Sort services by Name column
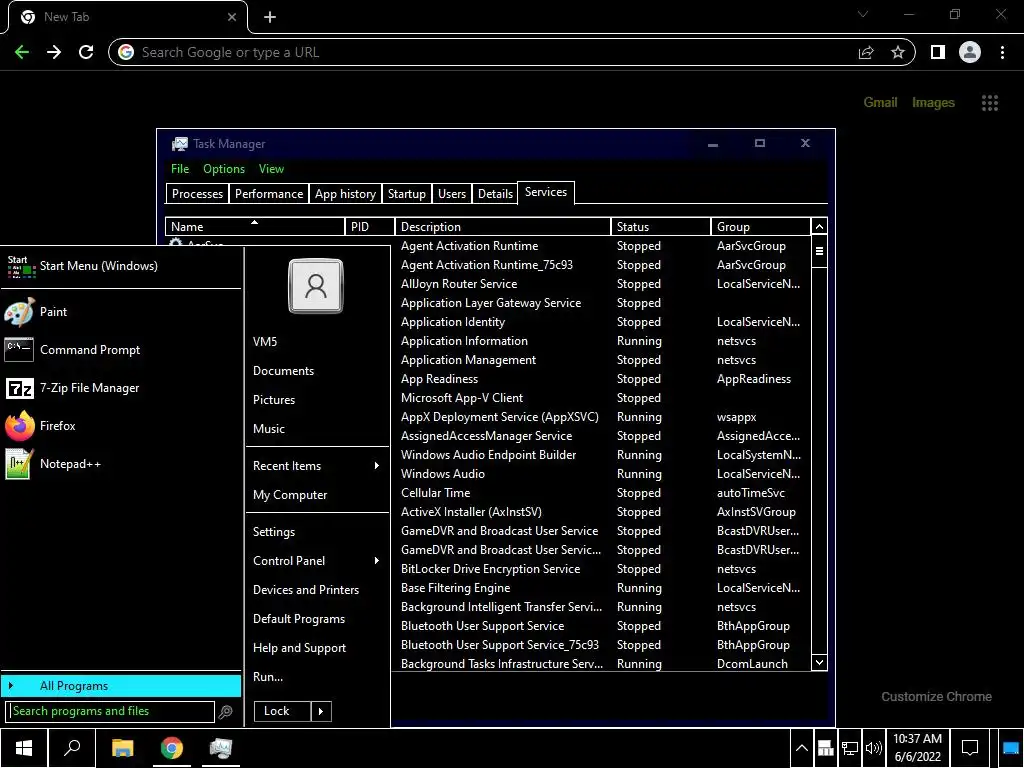Viewport: 1024px width, 768px height. (x=255, y=227)
